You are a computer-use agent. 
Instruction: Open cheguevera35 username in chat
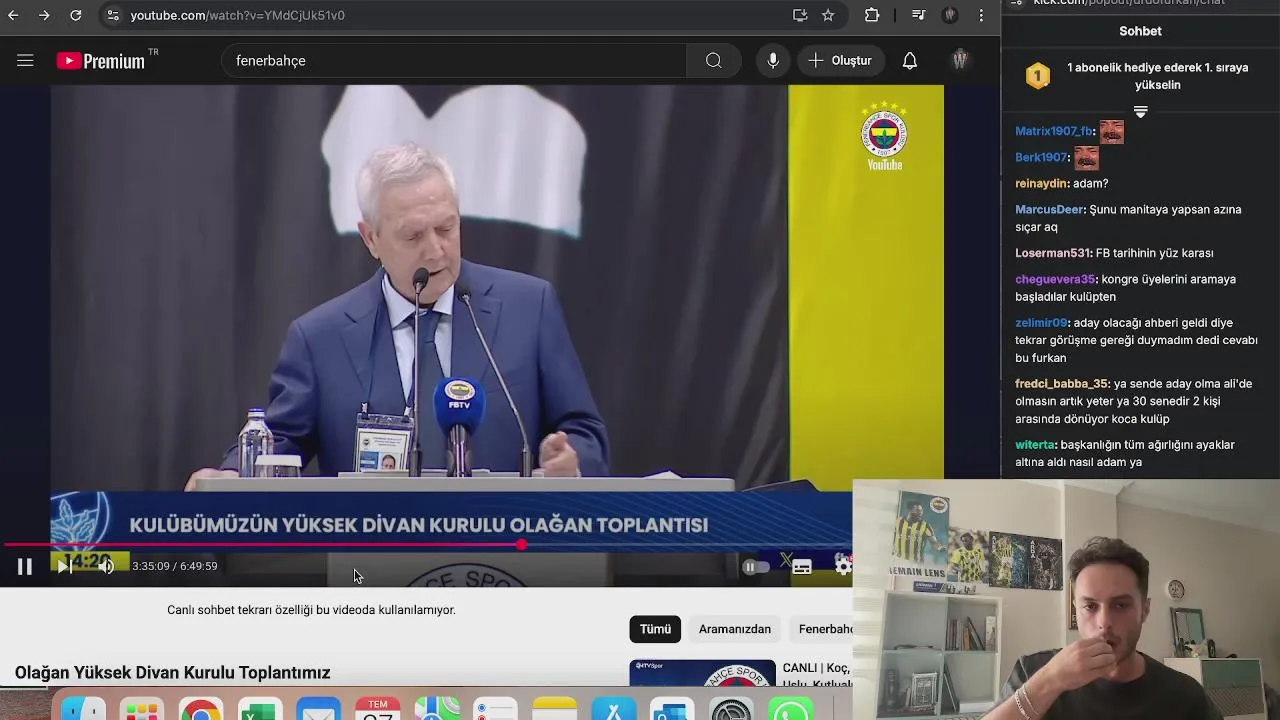tap(1055, 279)
